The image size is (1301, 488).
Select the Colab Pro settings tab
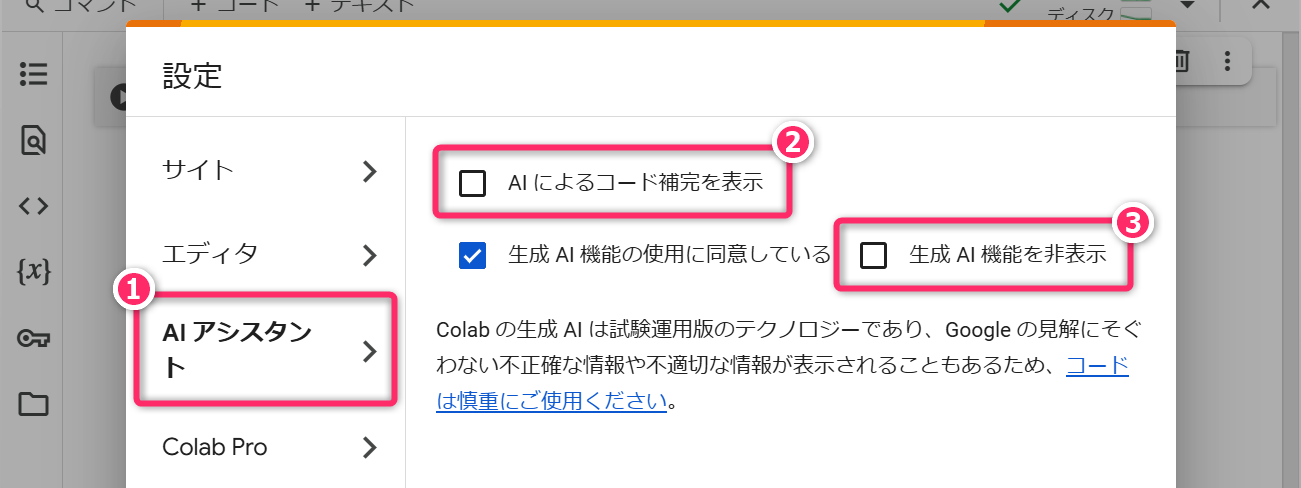[x=215, y=447]
